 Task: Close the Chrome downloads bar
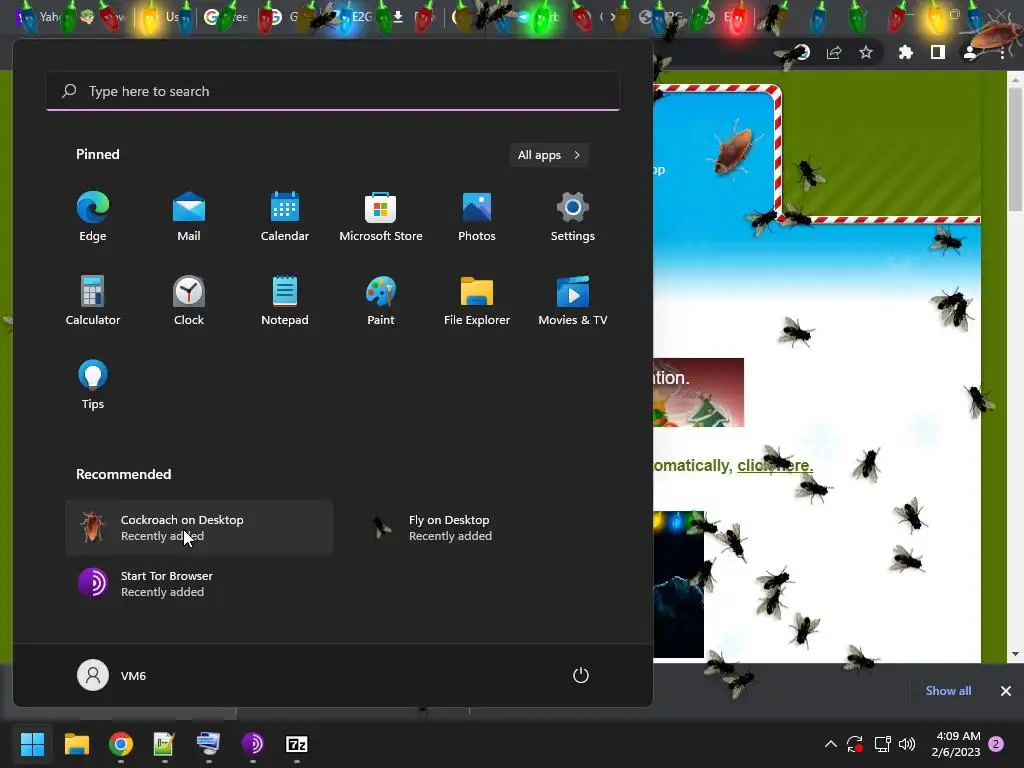(1006, 690)
